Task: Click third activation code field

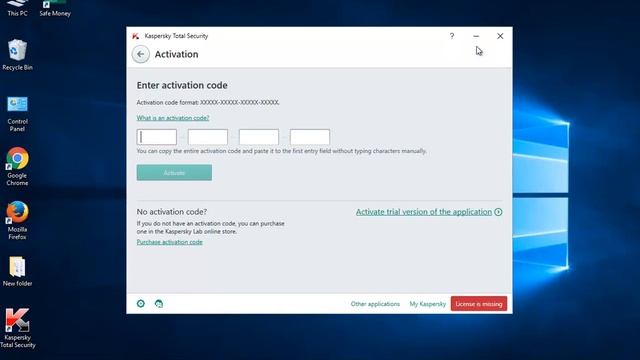Action: pos(259,137)
